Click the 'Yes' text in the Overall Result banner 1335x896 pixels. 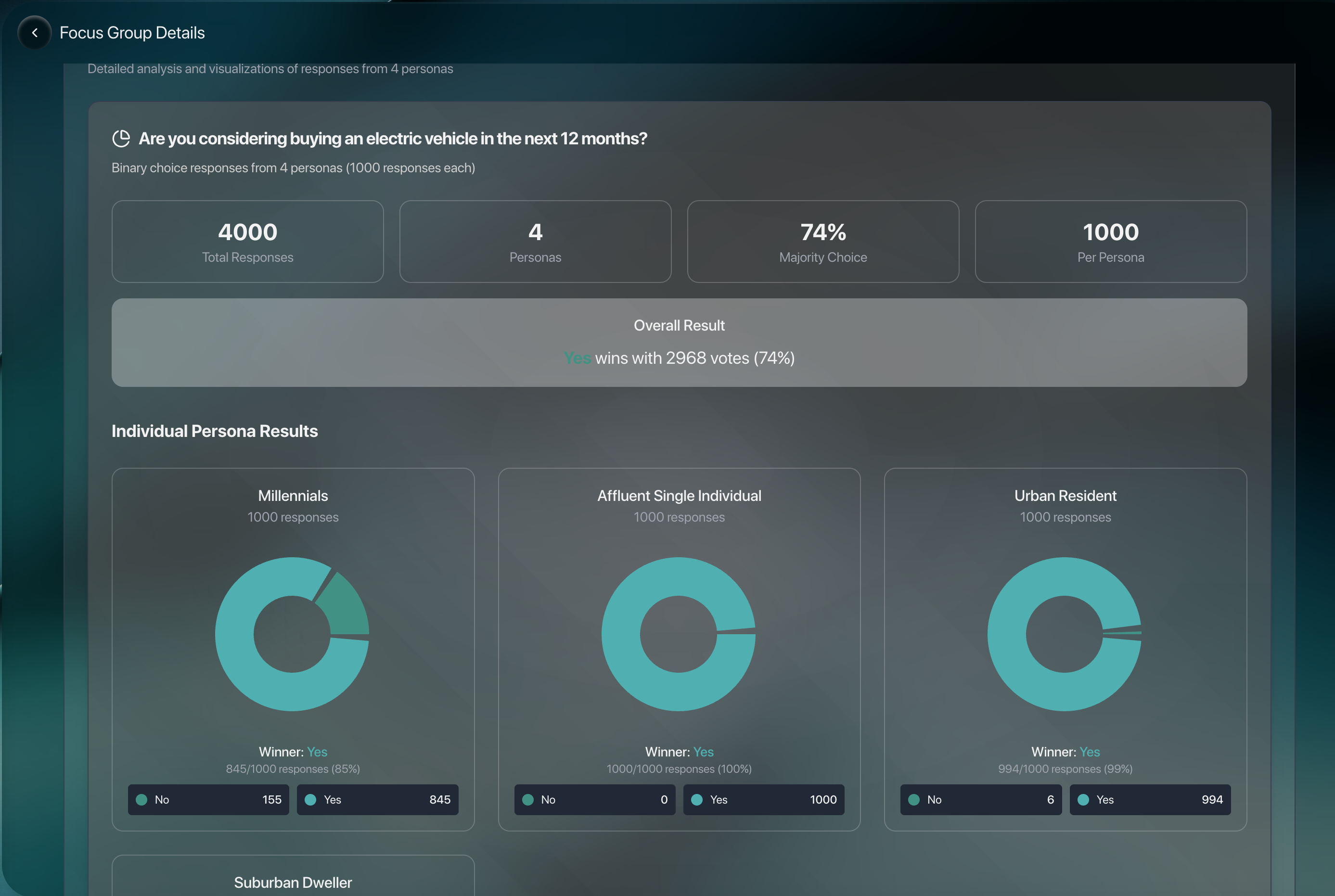coord(577,358)
